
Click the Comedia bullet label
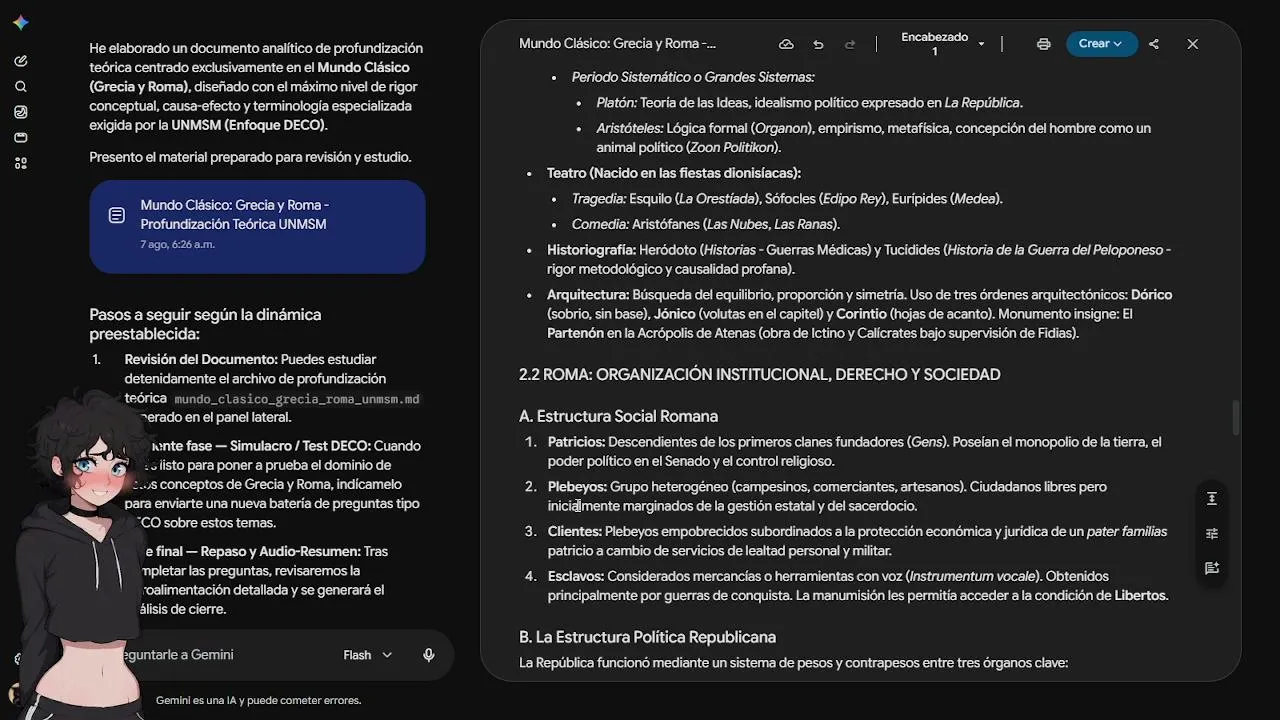[598, 224]
